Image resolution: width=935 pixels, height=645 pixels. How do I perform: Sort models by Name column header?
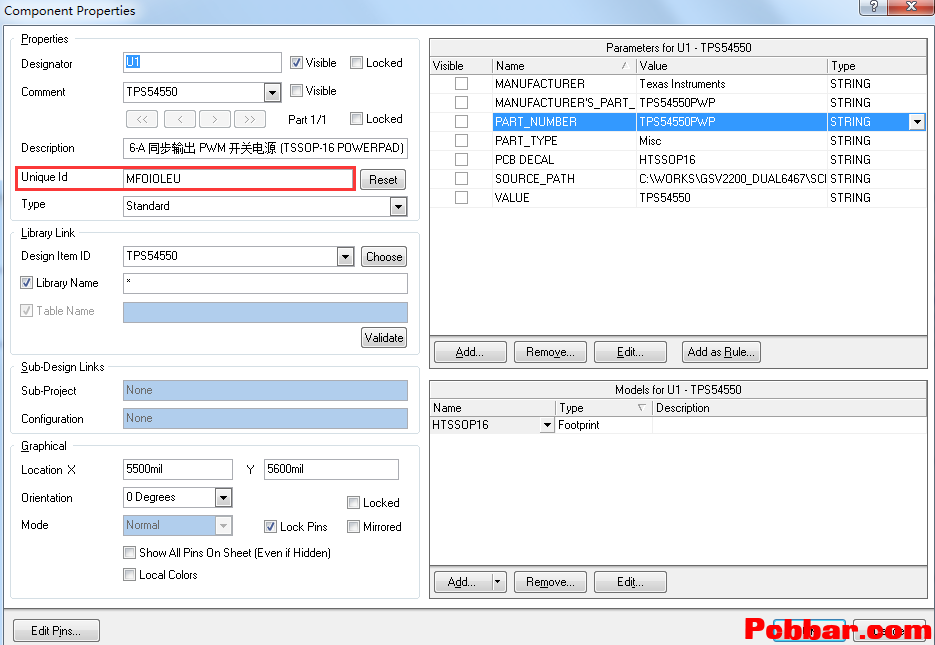tap(493, 408)
